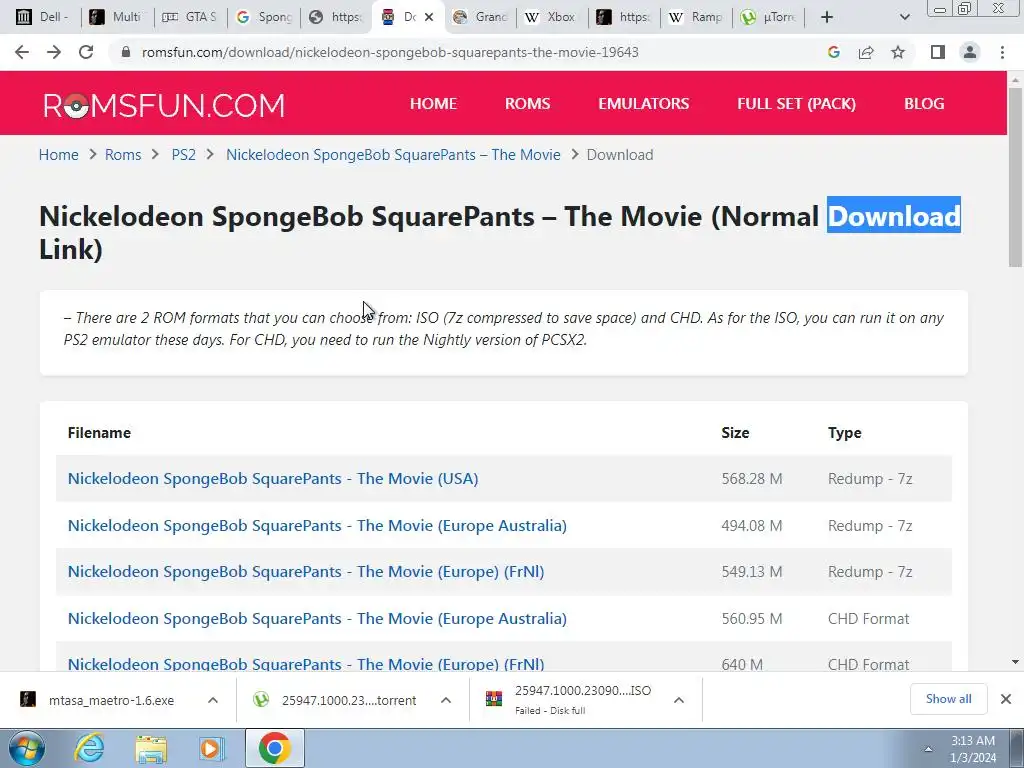The height and width of the screenshot is (768, 1024).
Task: Switch to the Multi tab
Action: tap(118, 17)
